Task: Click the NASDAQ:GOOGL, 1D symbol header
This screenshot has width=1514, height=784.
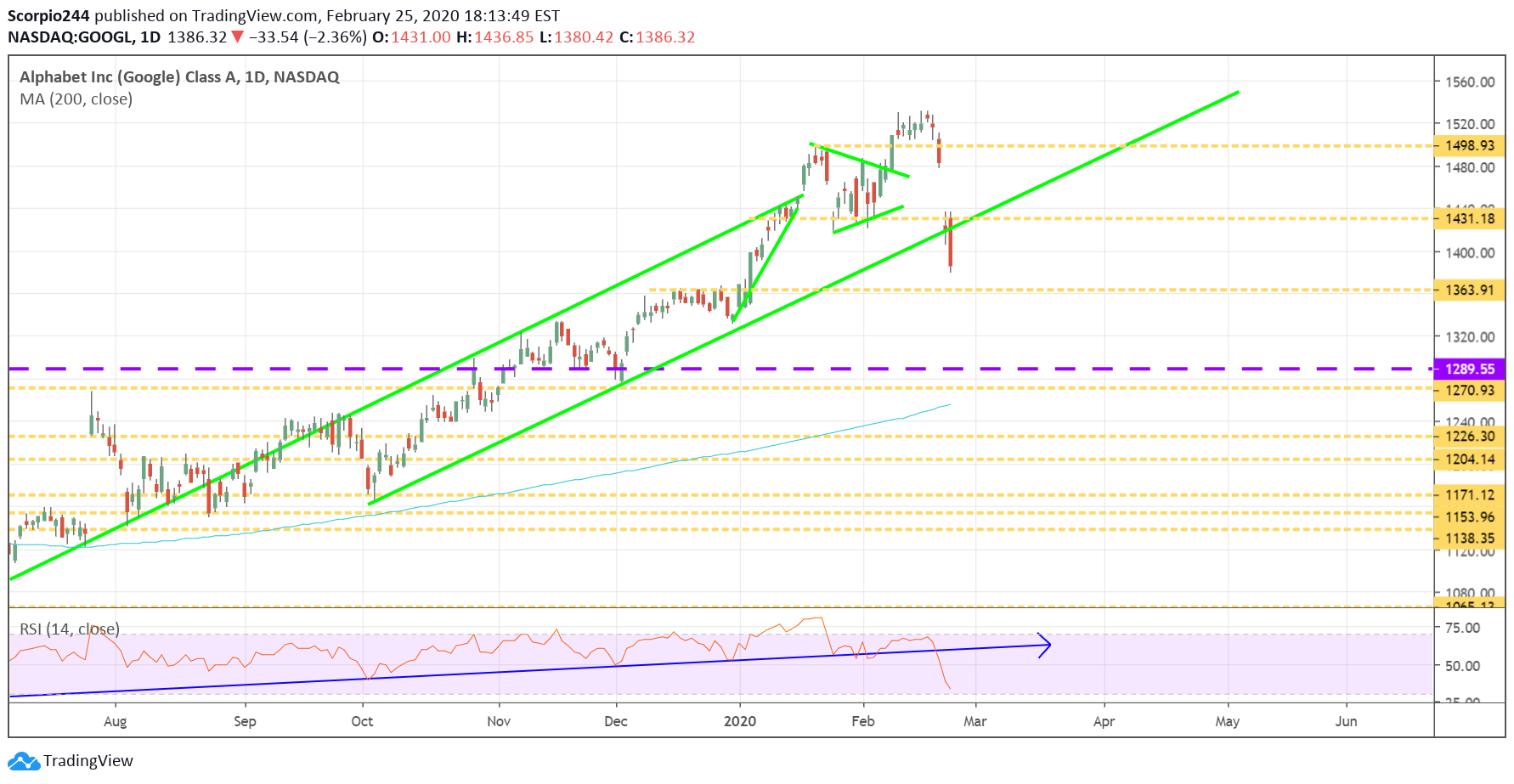Action: point(84,37)
